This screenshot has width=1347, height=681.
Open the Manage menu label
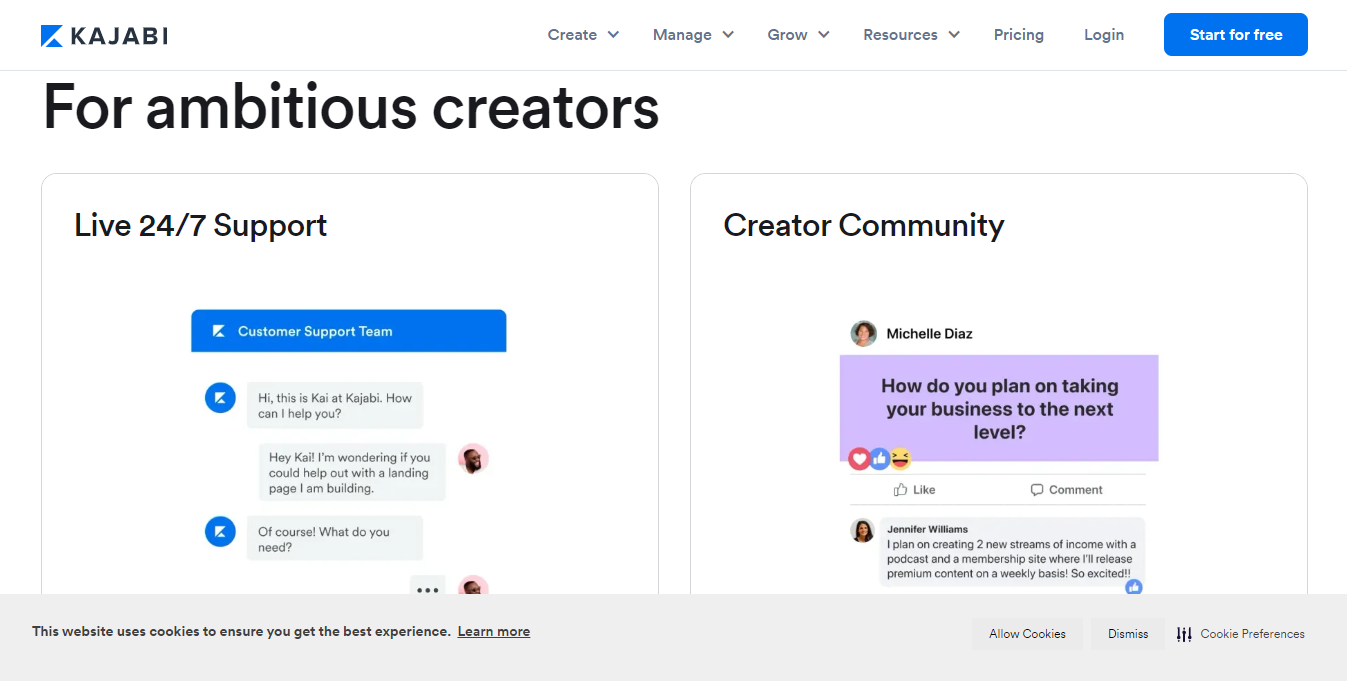tap(682, 35)
